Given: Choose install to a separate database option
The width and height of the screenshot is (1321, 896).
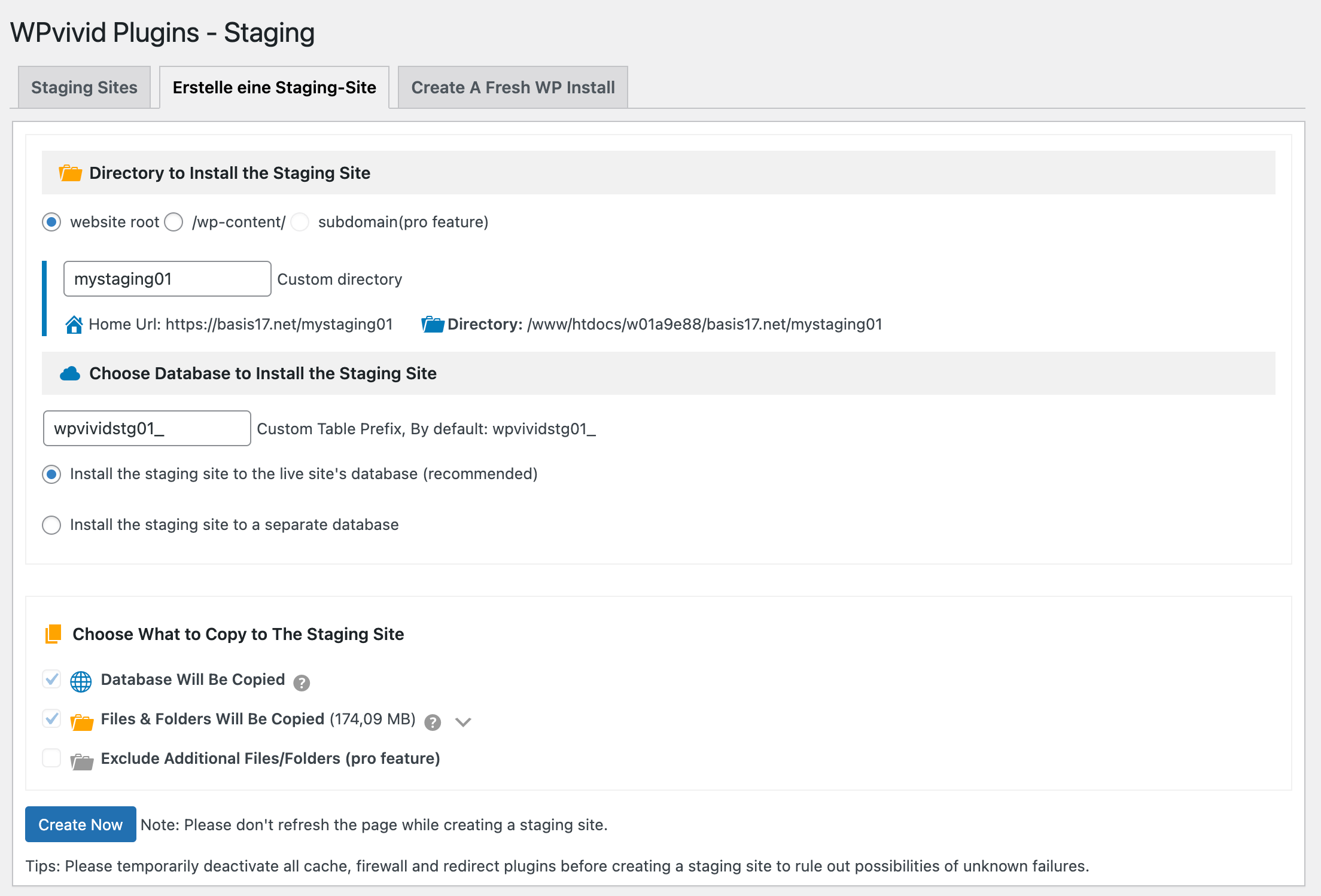Looking at the screenshot, I should pos(51,525).
